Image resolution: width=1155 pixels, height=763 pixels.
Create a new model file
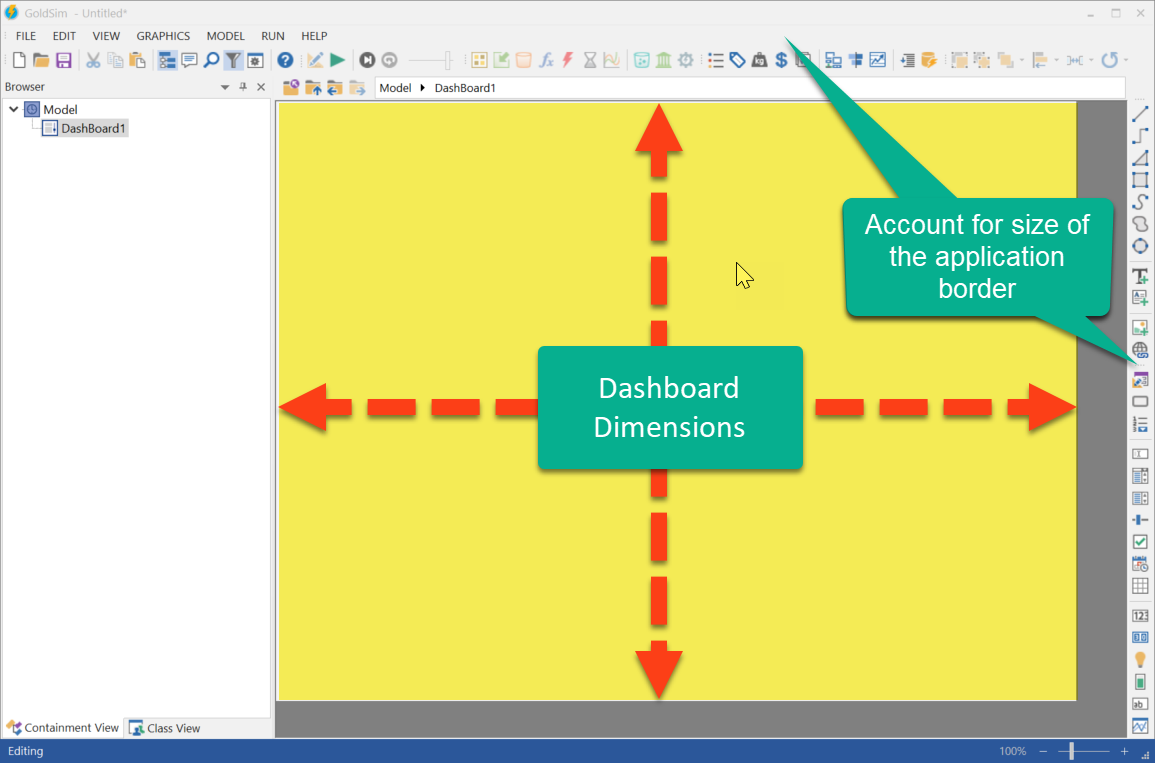coord(19,60)
